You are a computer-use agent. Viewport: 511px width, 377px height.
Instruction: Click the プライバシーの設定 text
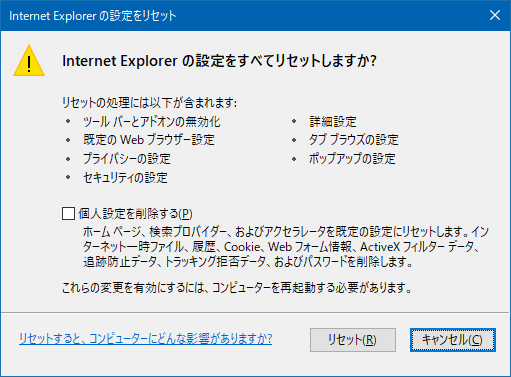coord(127,158)
